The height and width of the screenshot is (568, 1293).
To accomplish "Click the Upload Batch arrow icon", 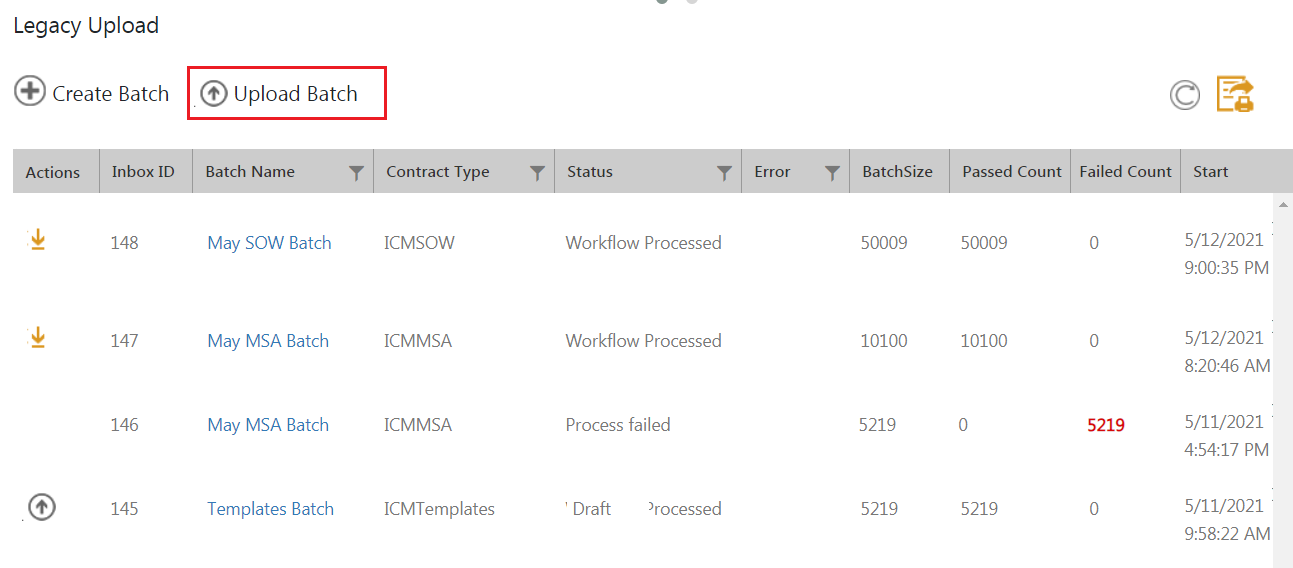I will (214, 94).
